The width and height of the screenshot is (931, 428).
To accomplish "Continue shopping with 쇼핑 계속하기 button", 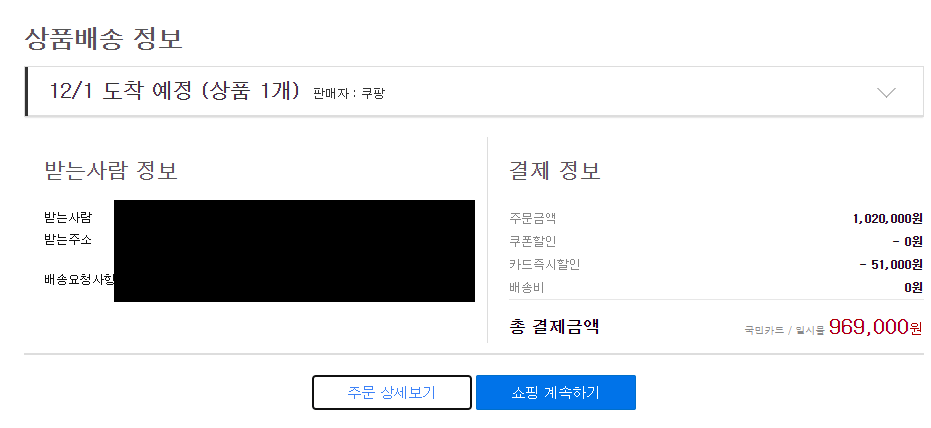I will [x=556, y=392].
